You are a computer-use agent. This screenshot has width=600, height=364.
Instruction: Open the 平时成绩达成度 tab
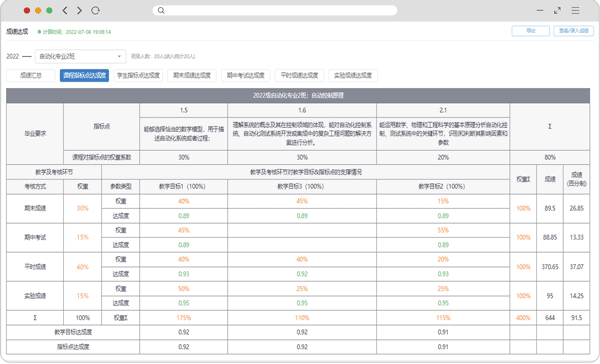299,75
